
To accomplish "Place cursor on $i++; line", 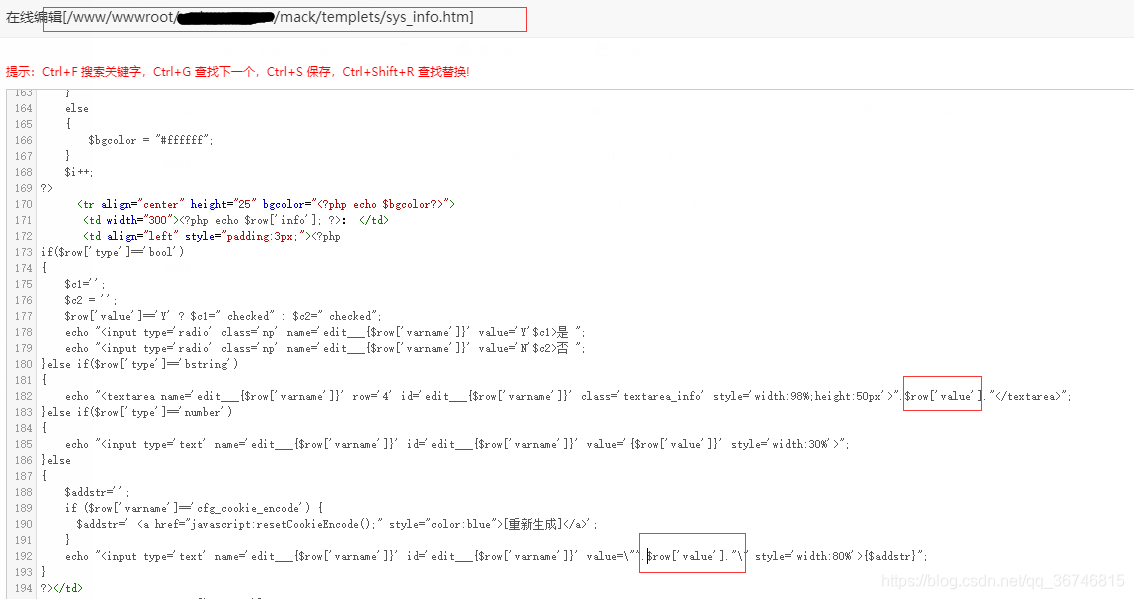I will [x=79, y=172].
